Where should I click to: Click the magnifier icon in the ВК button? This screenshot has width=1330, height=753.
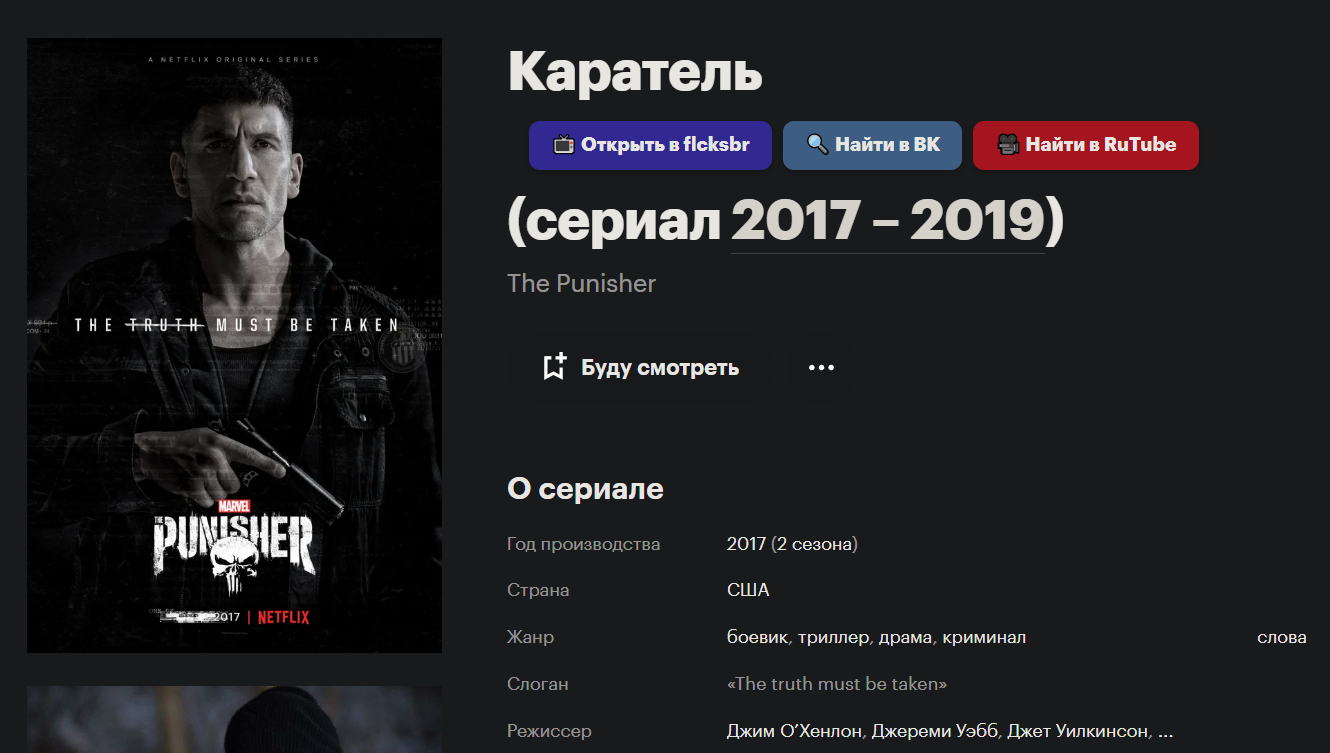[x=818, y=145]
